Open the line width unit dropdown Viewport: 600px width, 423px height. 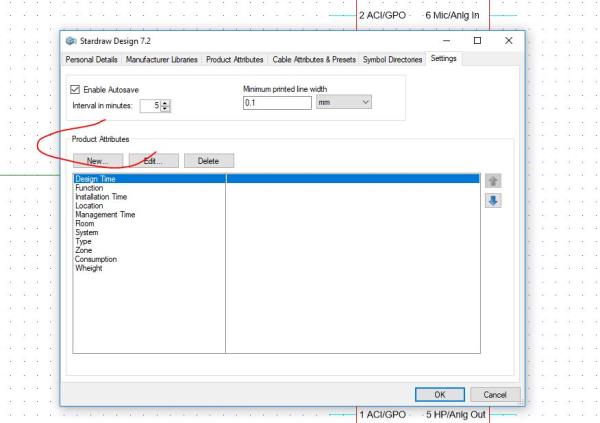coord(343,102)
